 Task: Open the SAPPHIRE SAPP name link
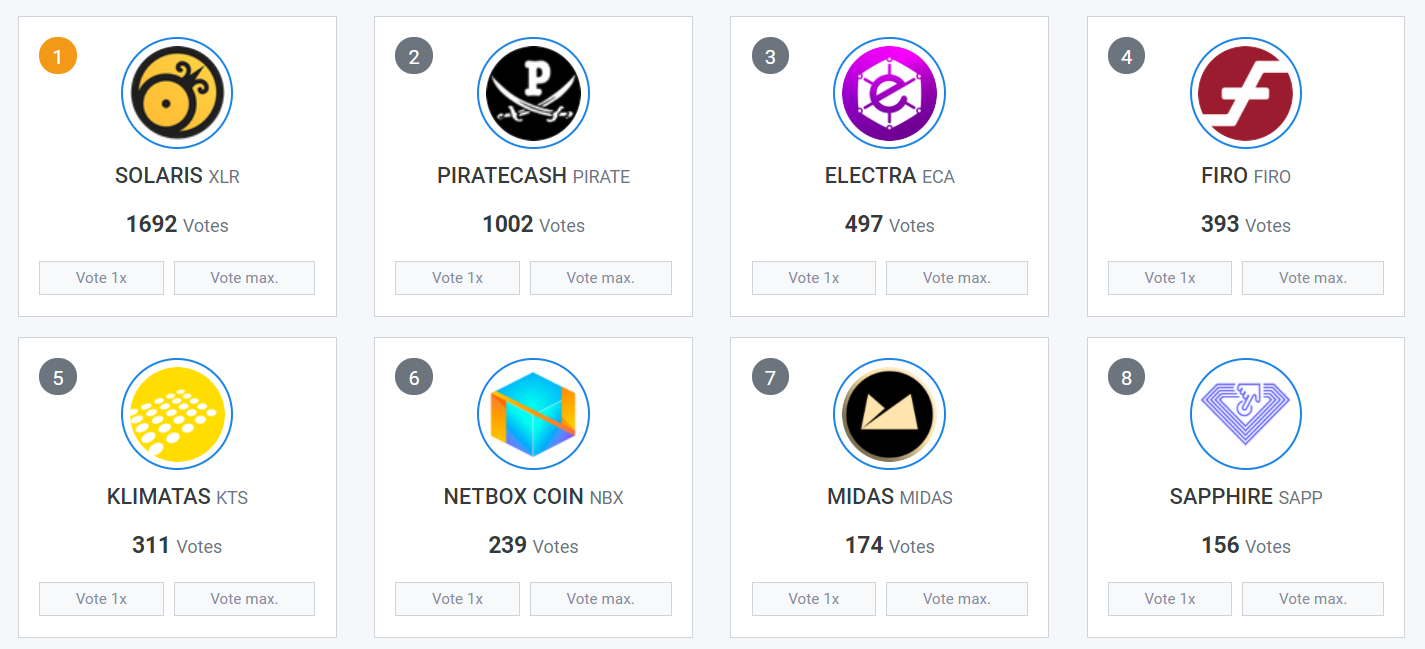tap(1246, 497)
